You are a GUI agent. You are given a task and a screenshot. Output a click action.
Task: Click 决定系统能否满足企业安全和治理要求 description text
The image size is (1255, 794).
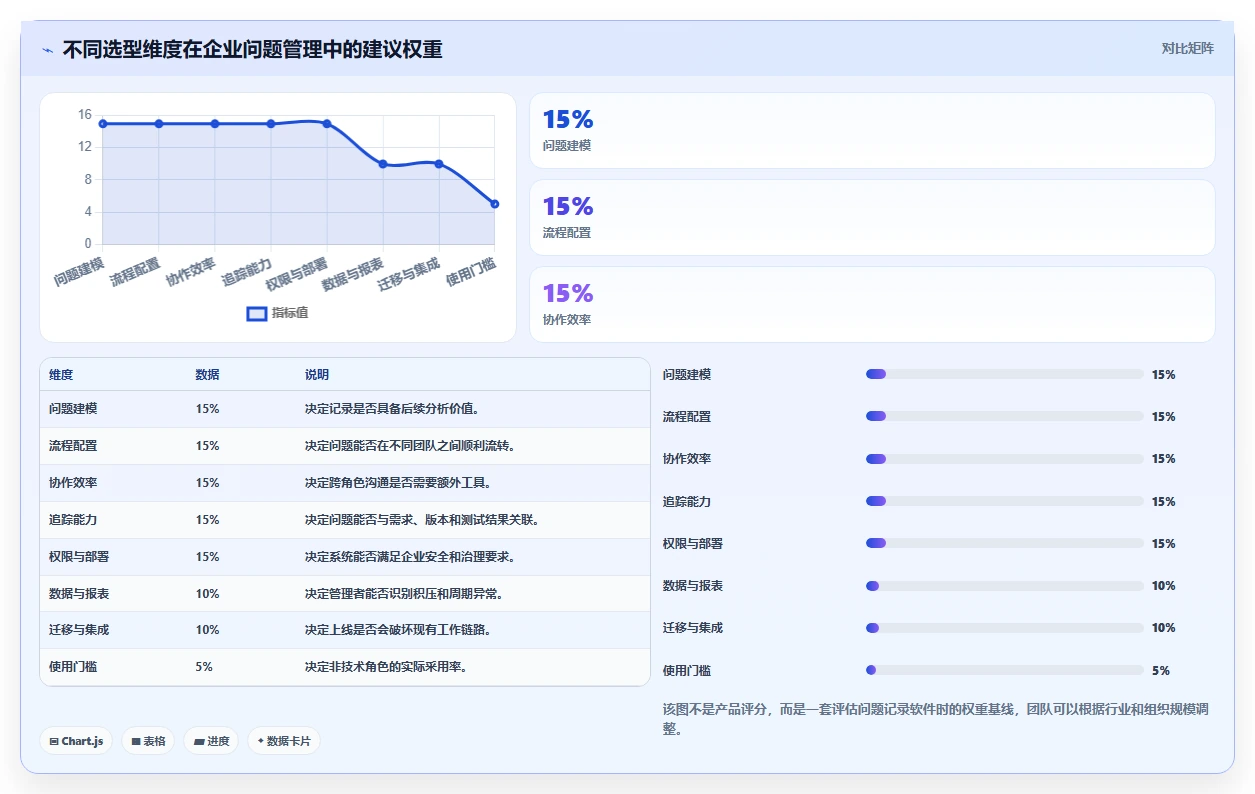tap(411, 557)
